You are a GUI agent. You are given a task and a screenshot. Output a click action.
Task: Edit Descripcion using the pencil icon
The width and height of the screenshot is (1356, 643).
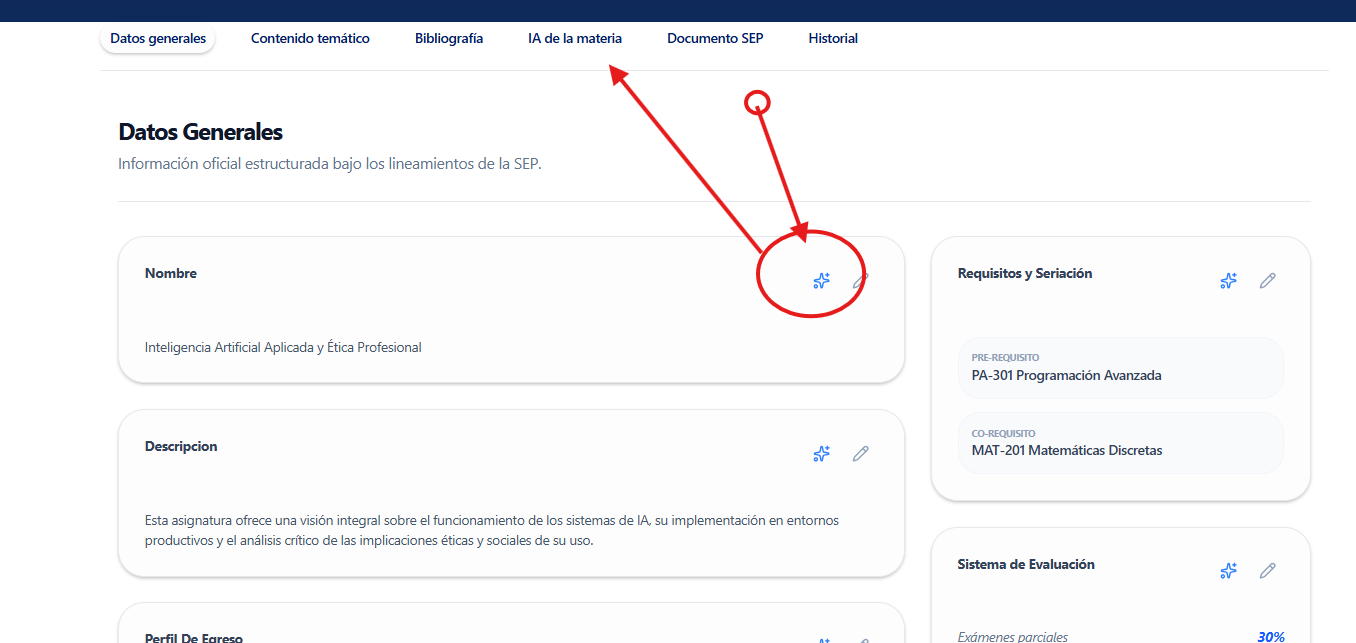tap(860, 454)
